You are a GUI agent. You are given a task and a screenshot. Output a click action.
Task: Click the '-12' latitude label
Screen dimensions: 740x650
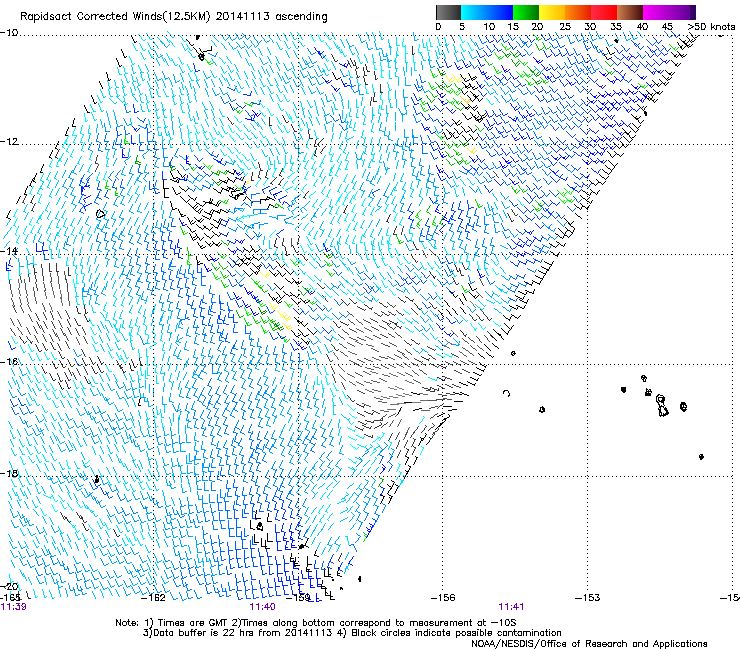point(9,141)
